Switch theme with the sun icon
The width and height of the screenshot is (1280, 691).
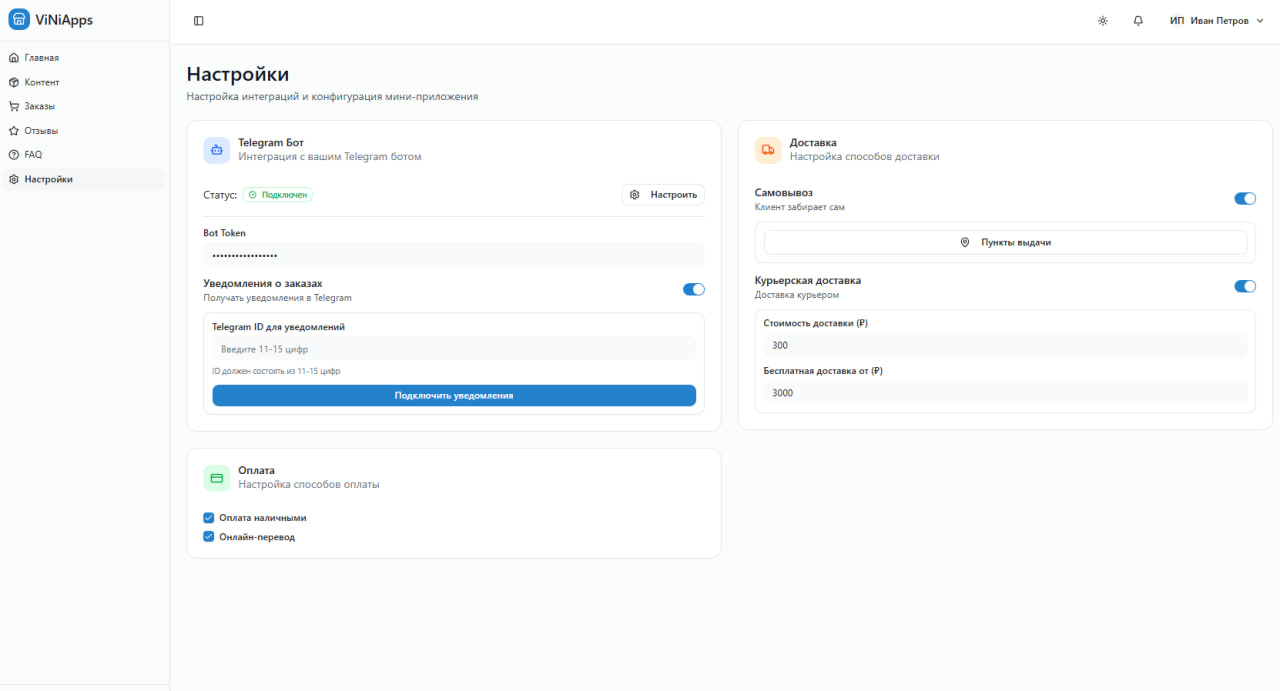(1103, 21)
